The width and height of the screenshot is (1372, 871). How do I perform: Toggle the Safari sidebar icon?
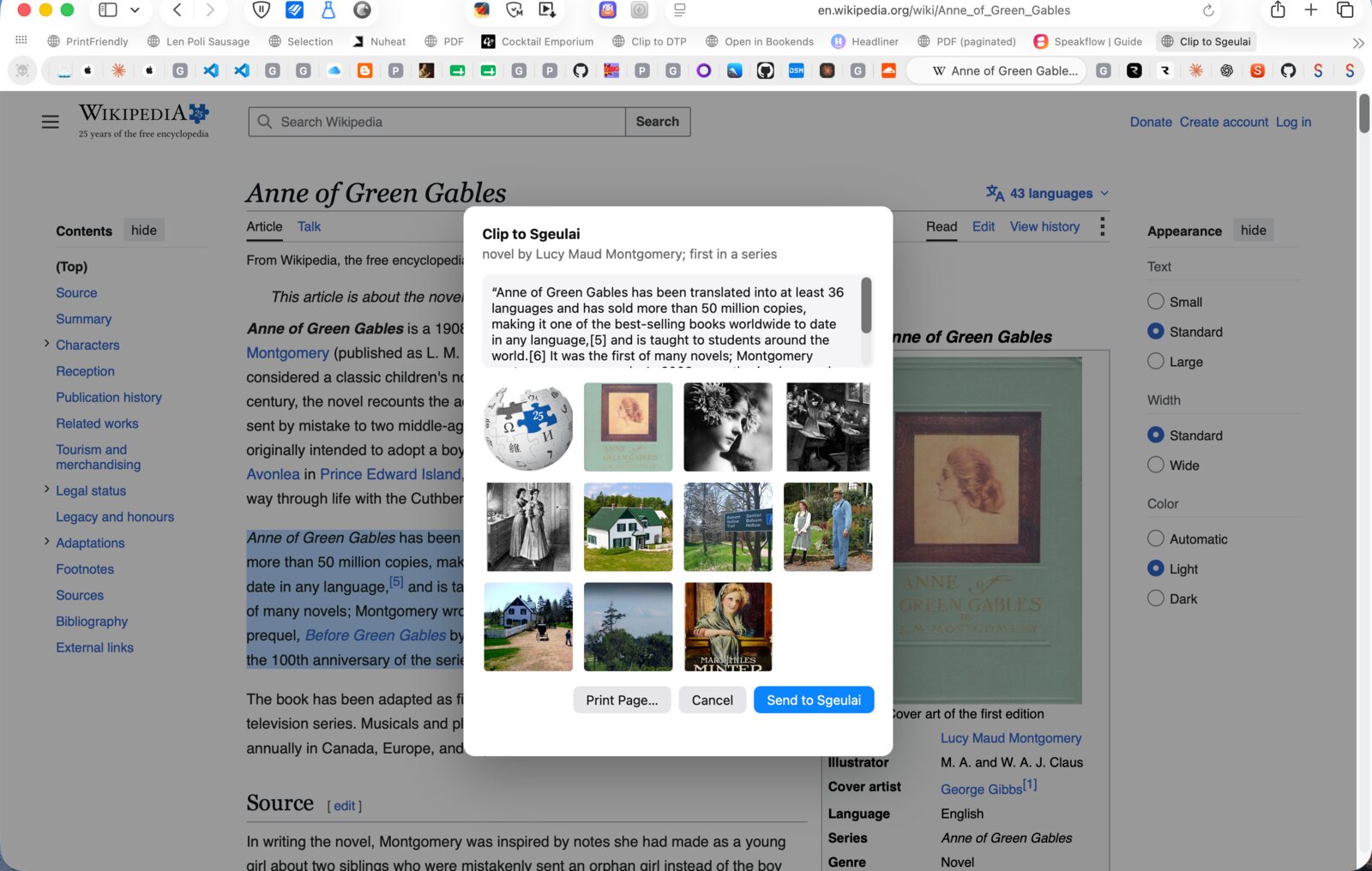pos(108,10)
